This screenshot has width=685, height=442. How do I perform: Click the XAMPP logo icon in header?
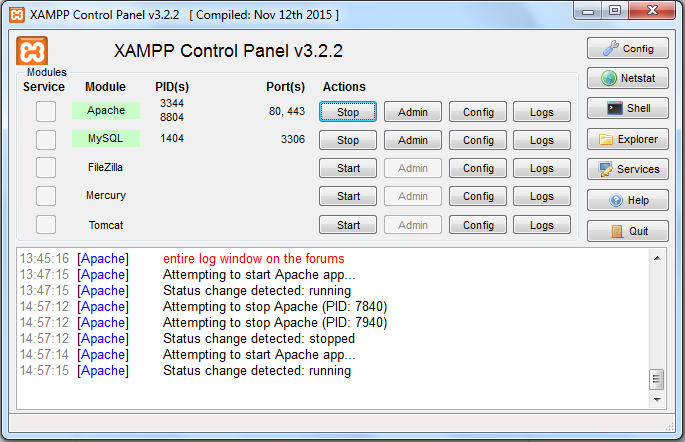click(33, 52)
